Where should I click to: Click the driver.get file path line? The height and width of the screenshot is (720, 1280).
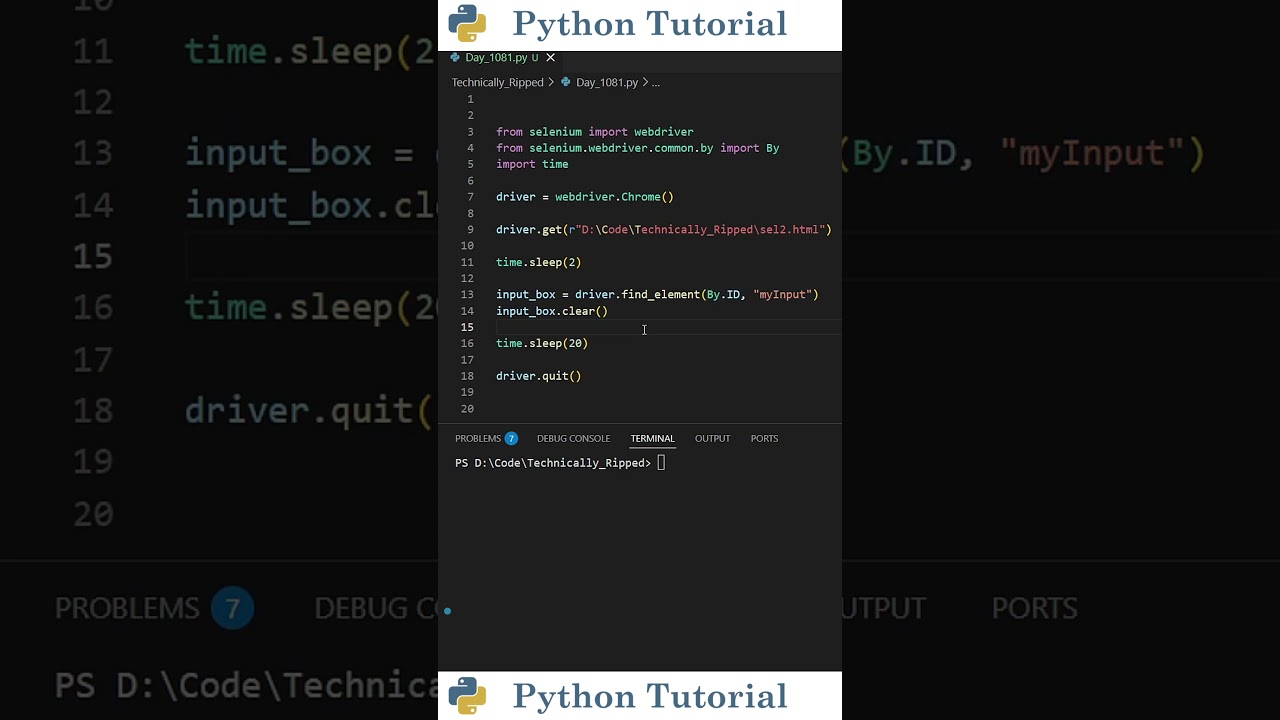[664, 230]
